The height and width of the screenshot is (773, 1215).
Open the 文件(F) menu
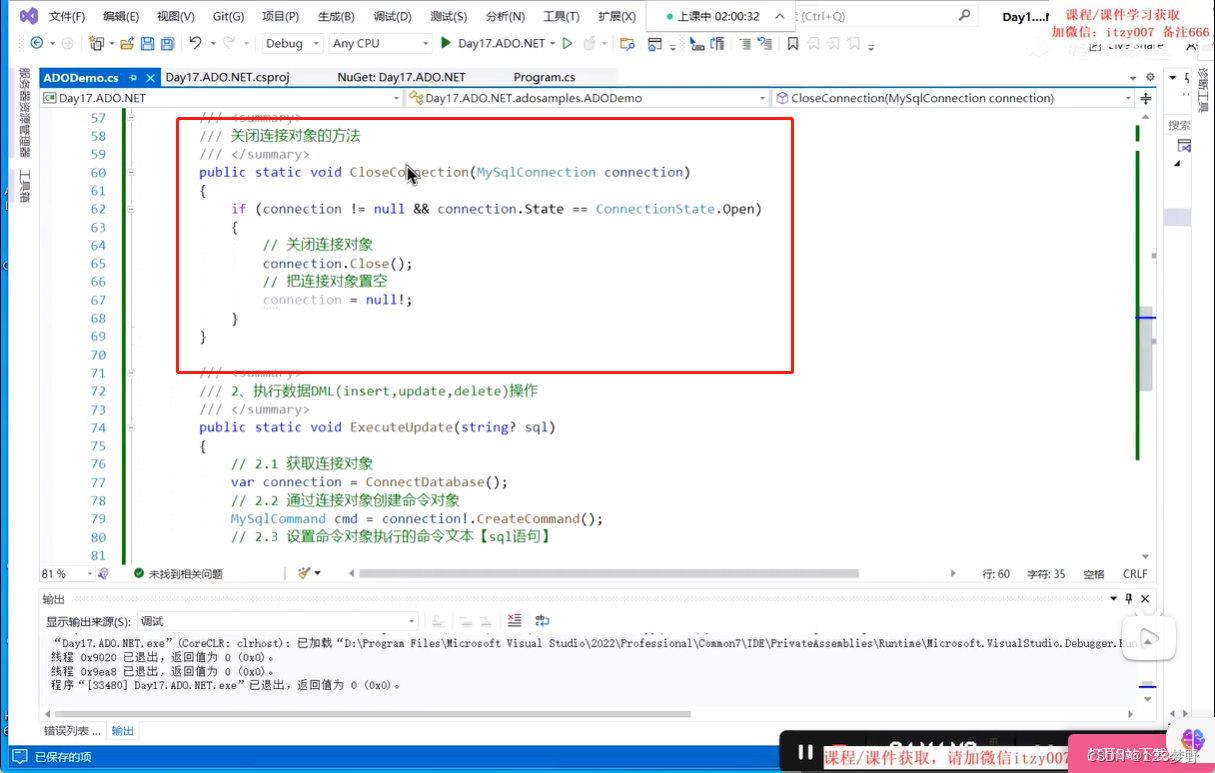pyautogui.click(x=67, y=16)
